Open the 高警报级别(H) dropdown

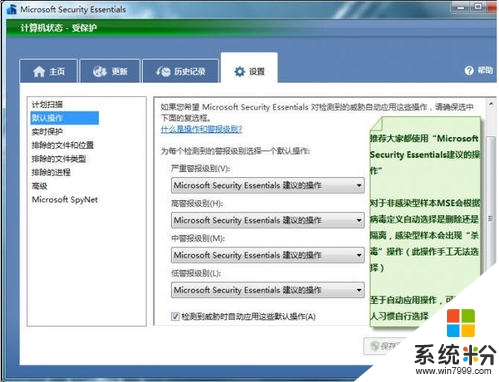[268, 220]
